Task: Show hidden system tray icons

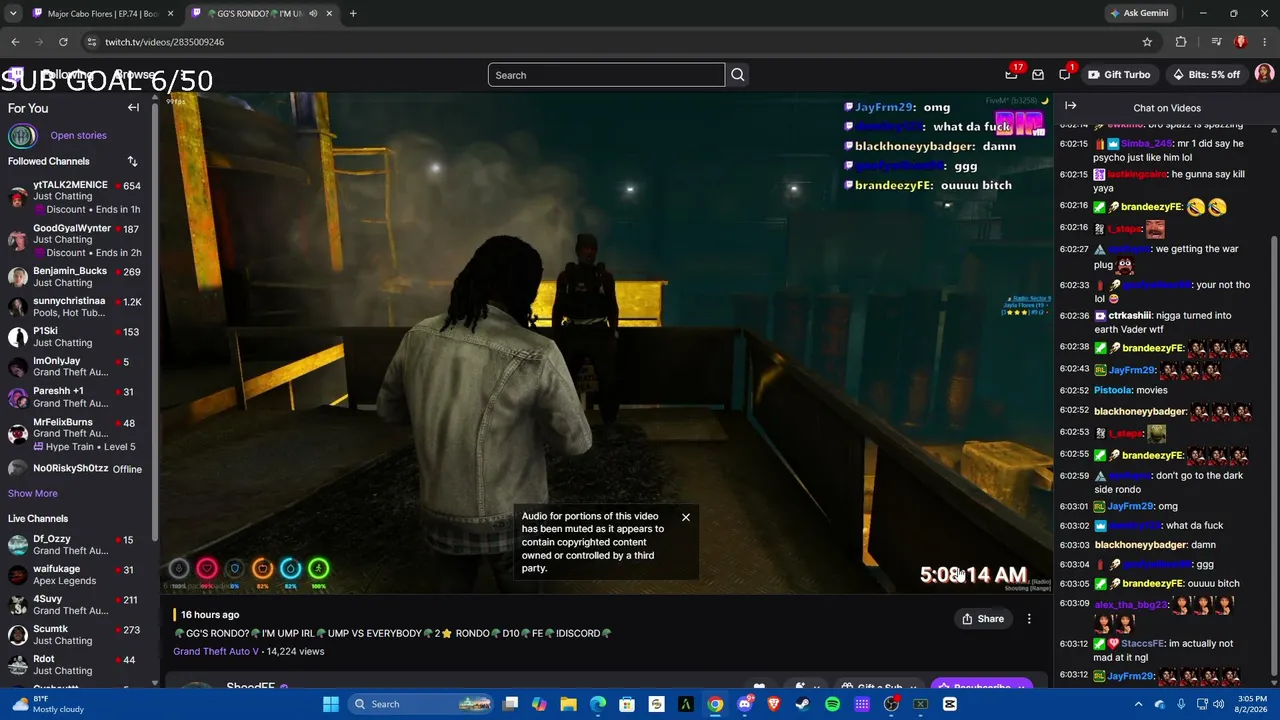Action: tap(1138, 704)
